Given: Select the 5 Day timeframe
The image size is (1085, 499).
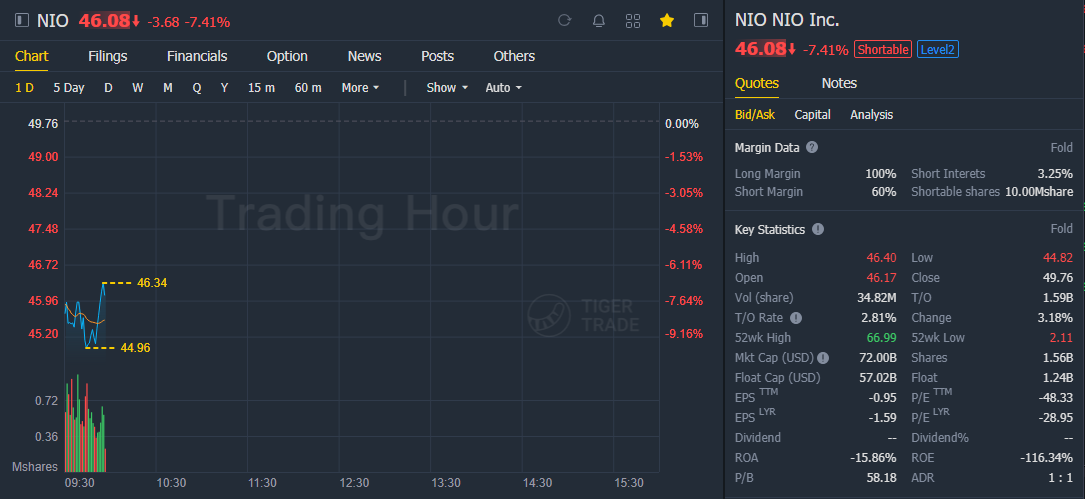Looking at the screenshot, I should (69, 88).
